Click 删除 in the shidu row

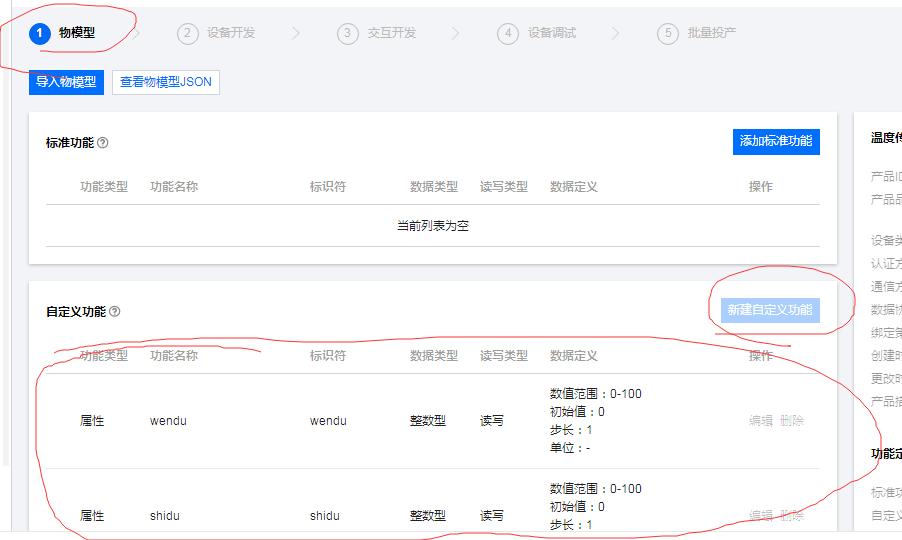[792, 516]
